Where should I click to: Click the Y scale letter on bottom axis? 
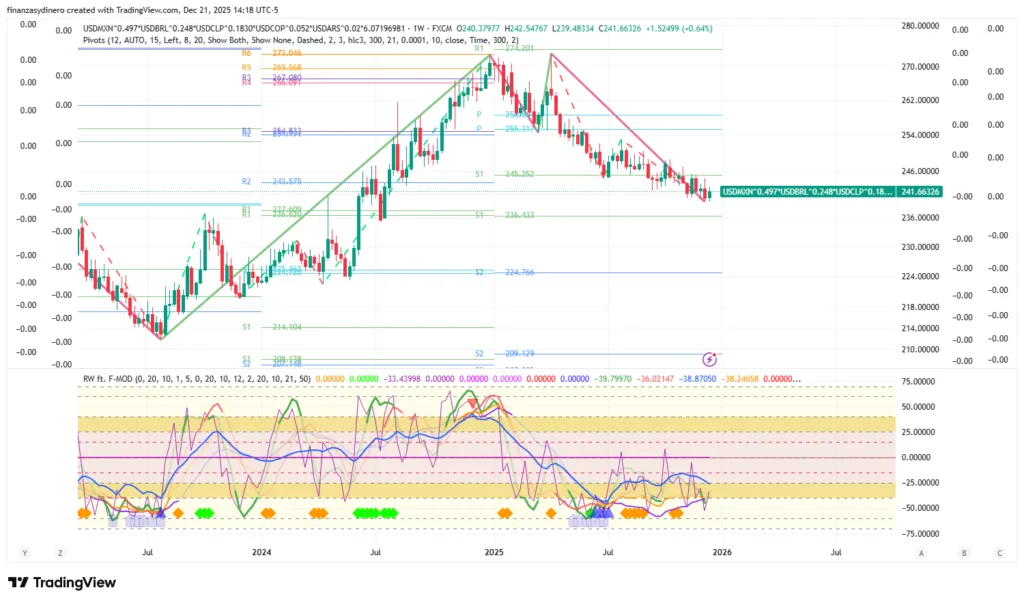pos(22,552)
